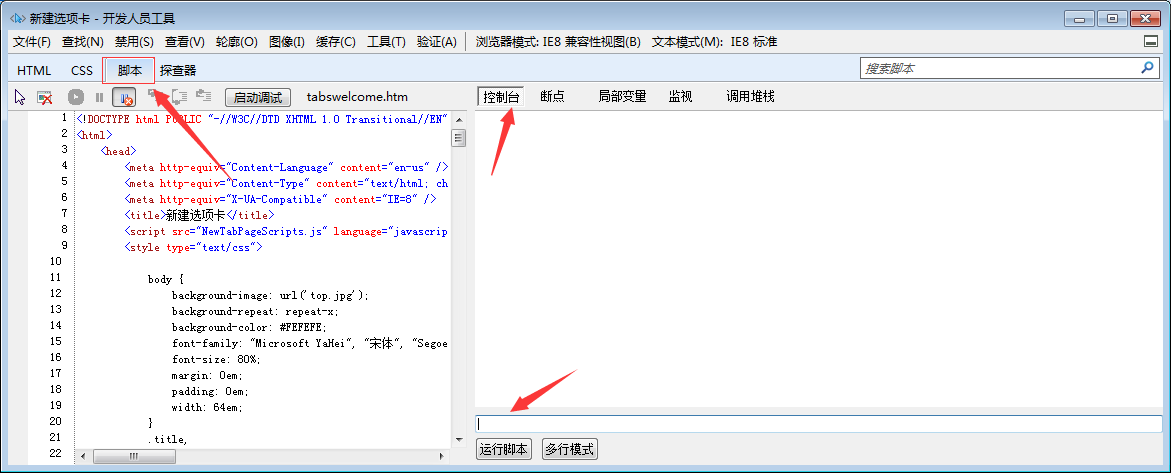Open the 缓存(C) menu
1171x473 pixels.
tap(335, 42)
